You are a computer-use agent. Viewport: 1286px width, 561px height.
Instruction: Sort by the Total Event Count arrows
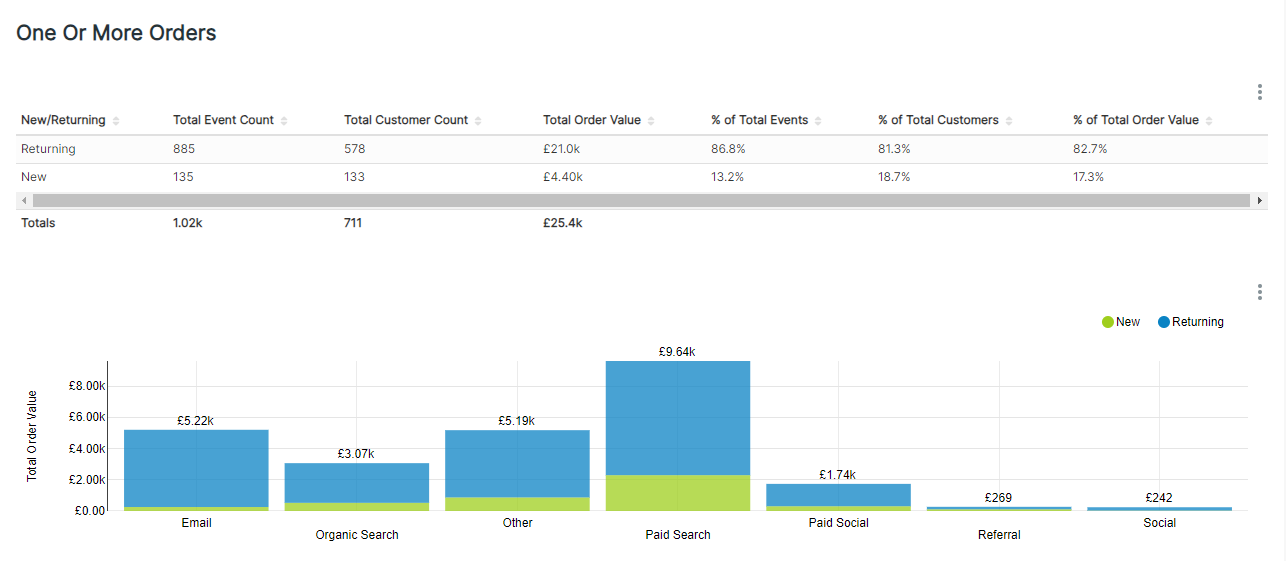[284, 121]
